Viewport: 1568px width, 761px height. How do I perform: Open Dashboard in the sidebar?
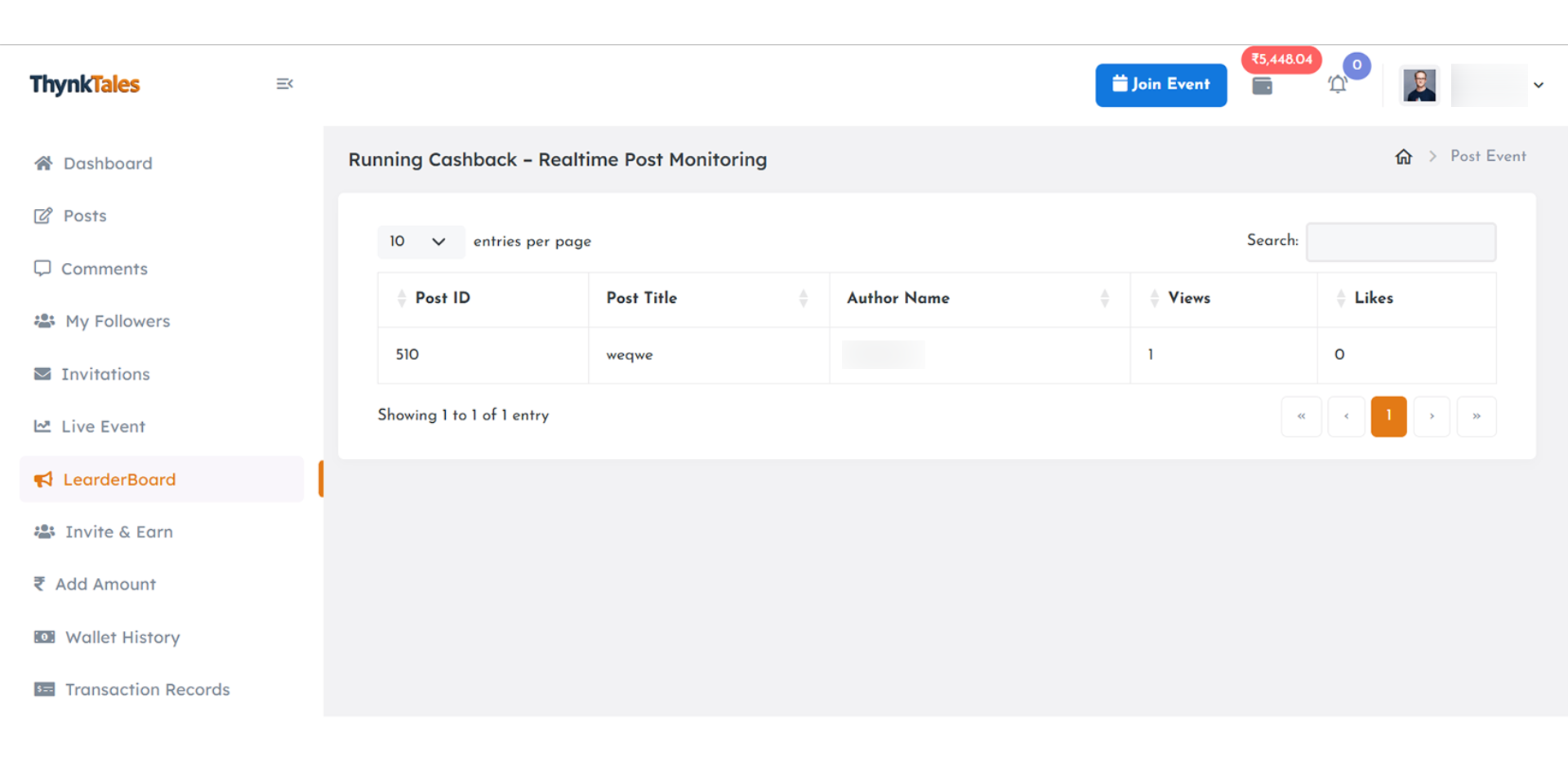point(107,163)
